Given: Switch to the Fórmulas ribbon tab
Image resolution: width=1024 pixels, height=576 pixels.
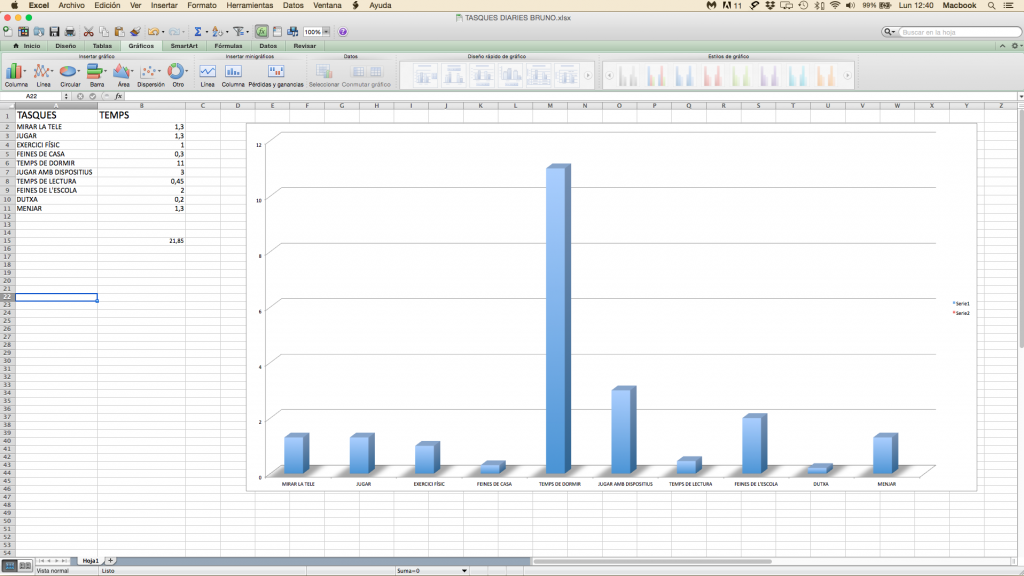Looking at the screenshot, I should pos(228,46).
